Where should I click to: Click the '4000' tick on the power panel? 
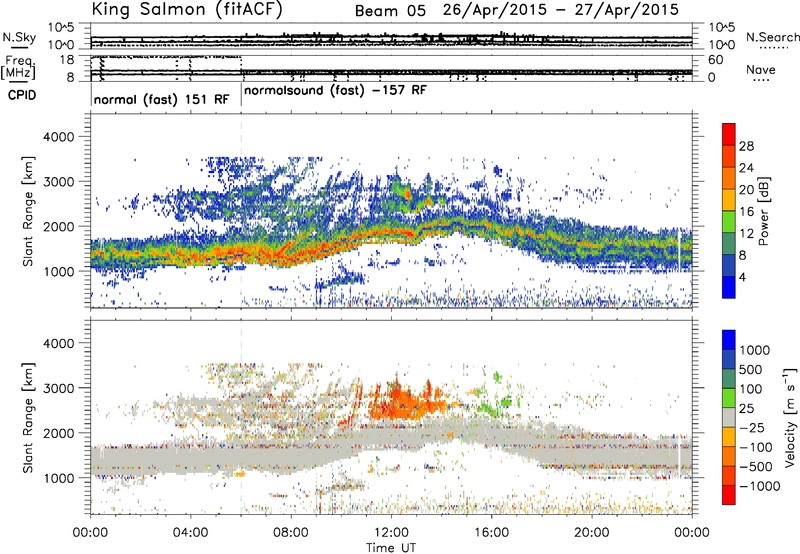point(58,137)
